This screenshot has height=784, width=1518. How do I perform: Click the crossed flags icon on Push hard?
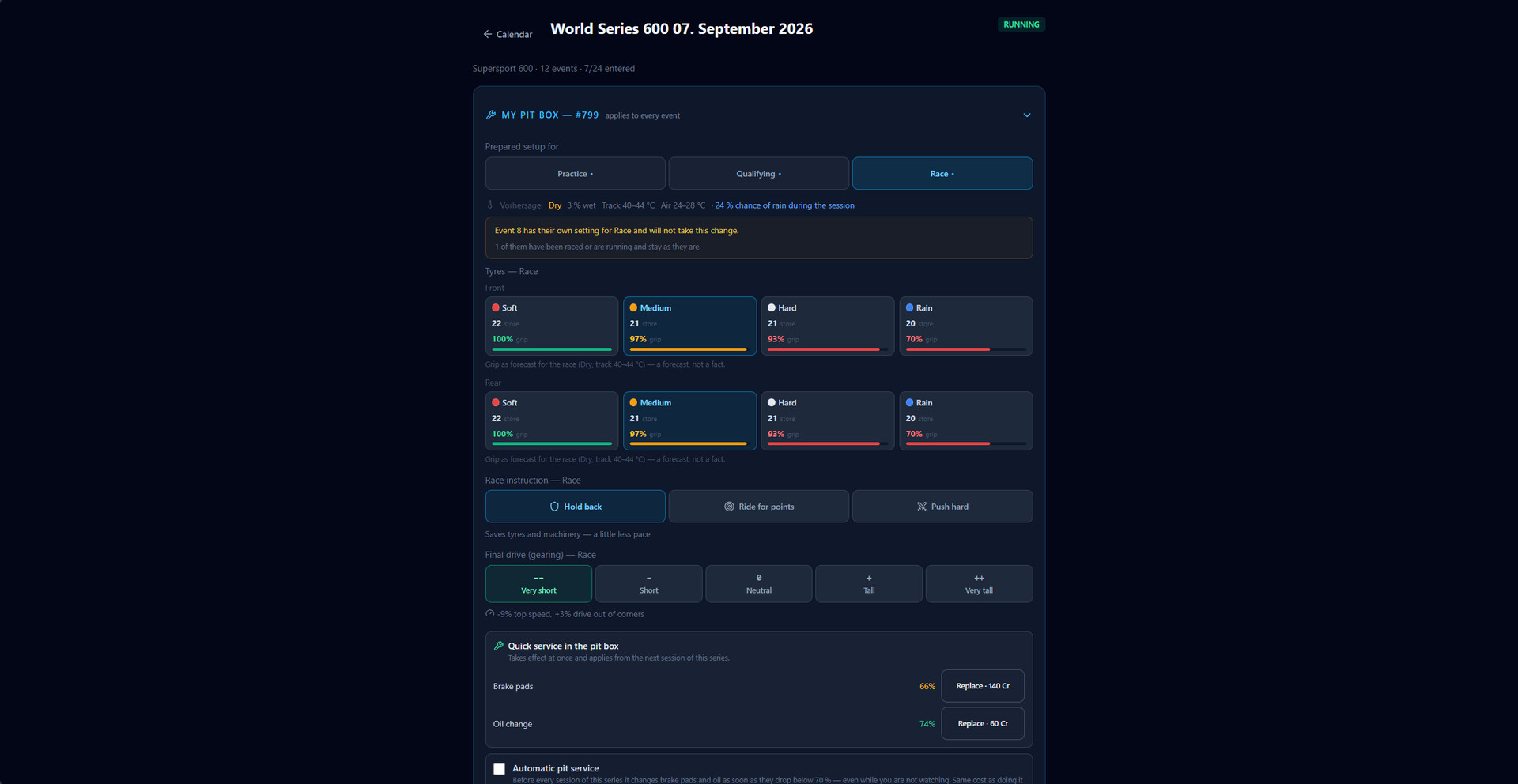tap(922, 507)
